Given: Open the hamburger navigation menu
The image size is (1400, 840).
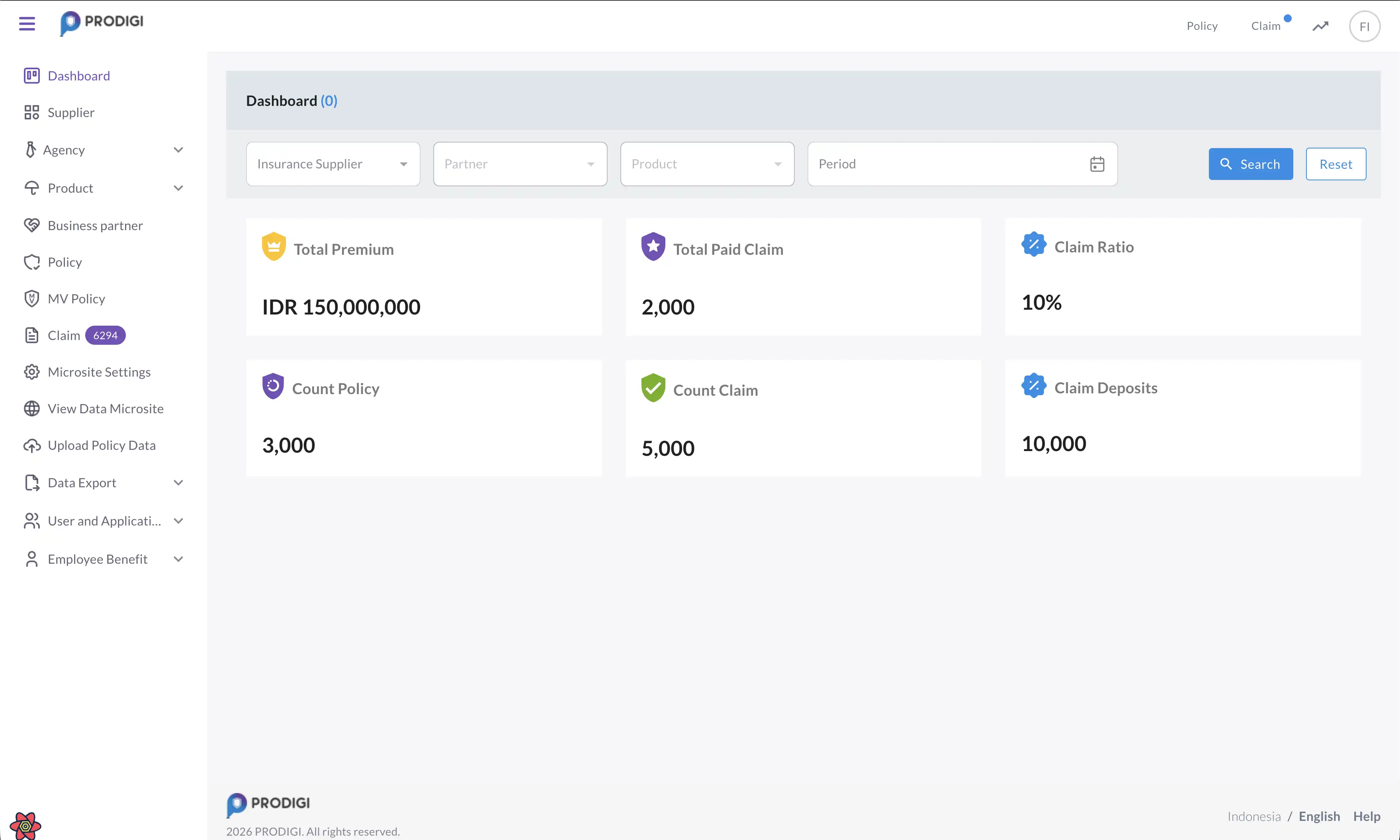Looking at the screenshot, I should [x=26, y=24].
